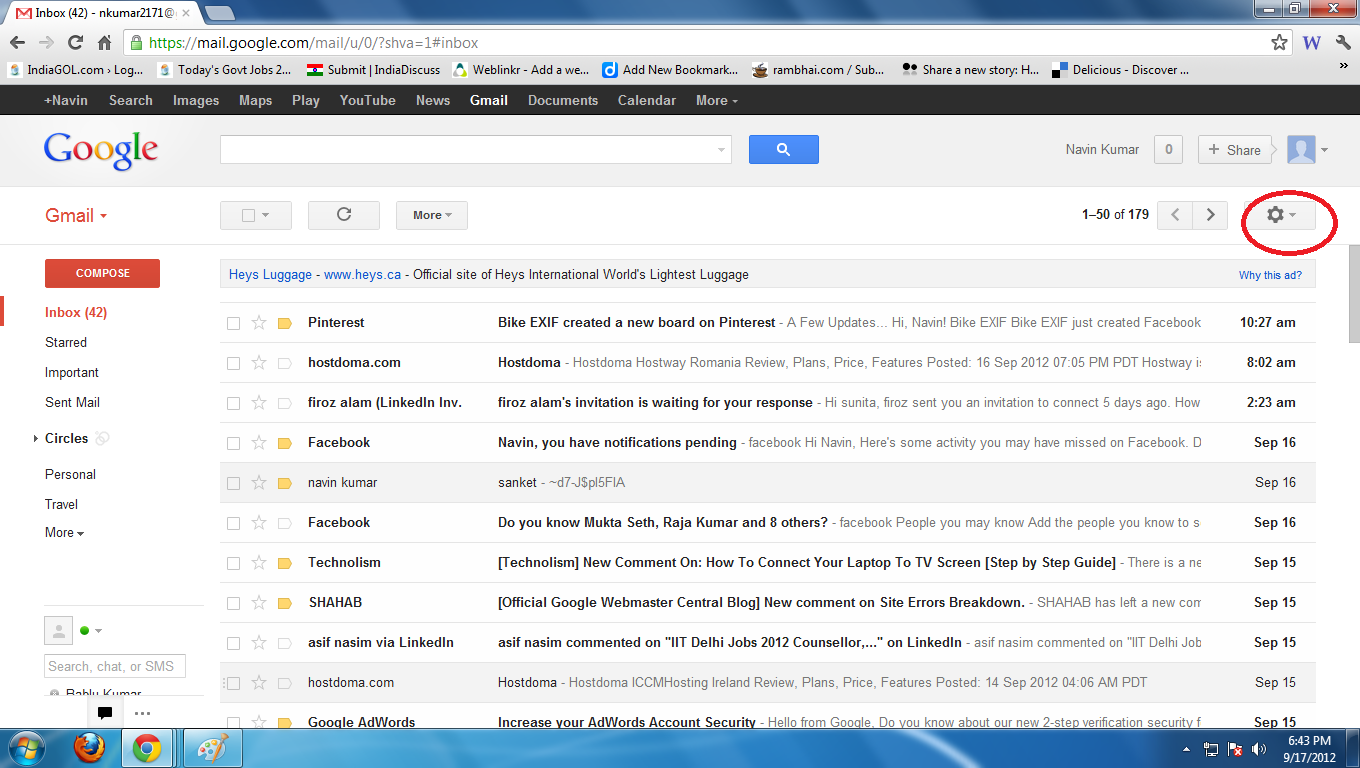This screenshot has width=1360, height=768.
Task: Bookmark this page via the star icon
Action: [1281, 43]
